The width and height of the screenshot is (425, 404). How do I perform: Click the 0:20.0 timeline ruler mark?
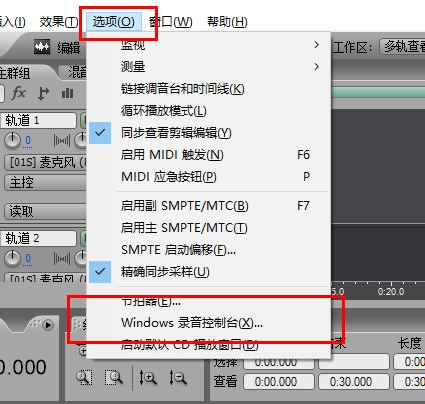click(391, 292)
